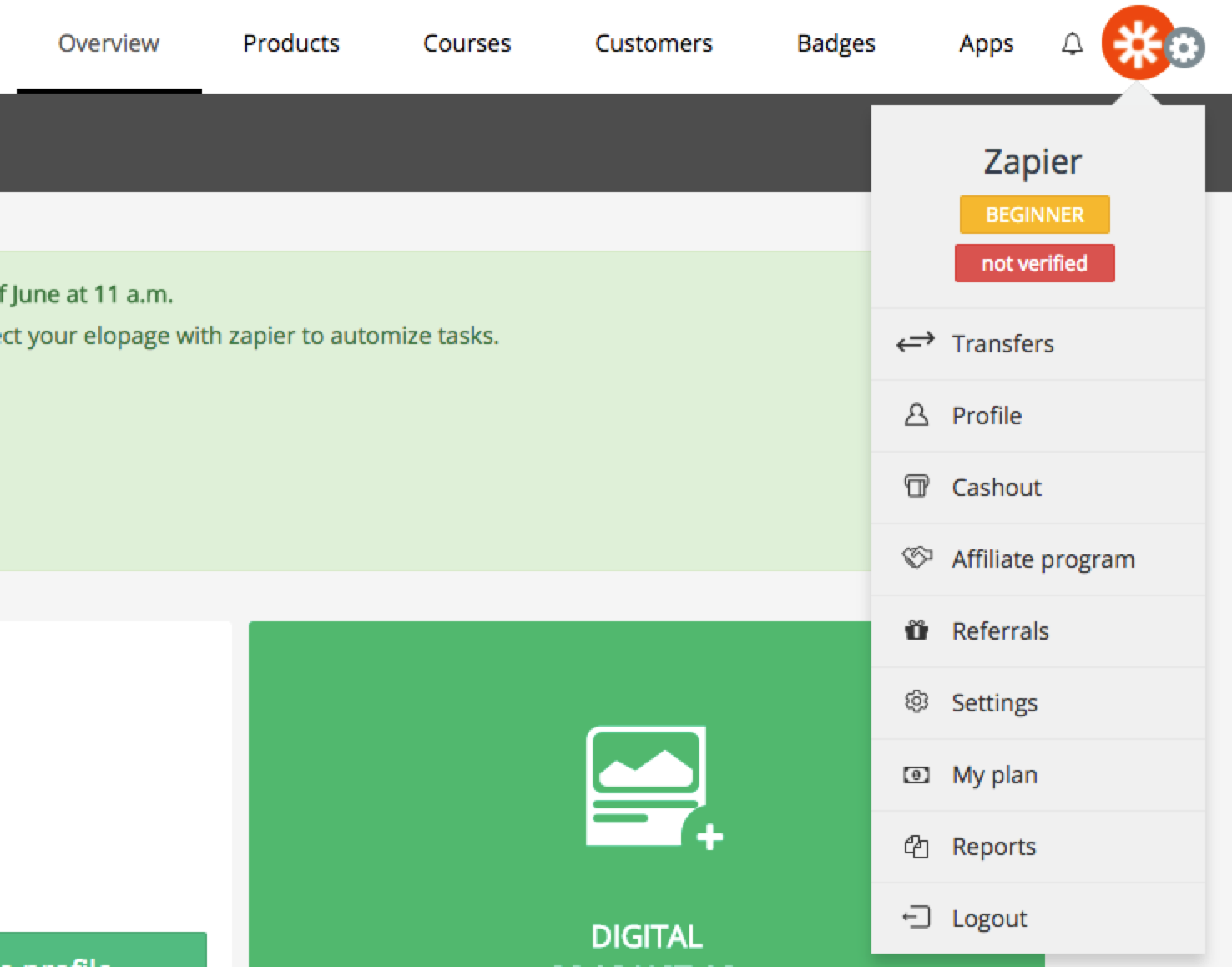Go to the Courses tab
Screen dimensions: 1232x967
(x=467, y=43)
